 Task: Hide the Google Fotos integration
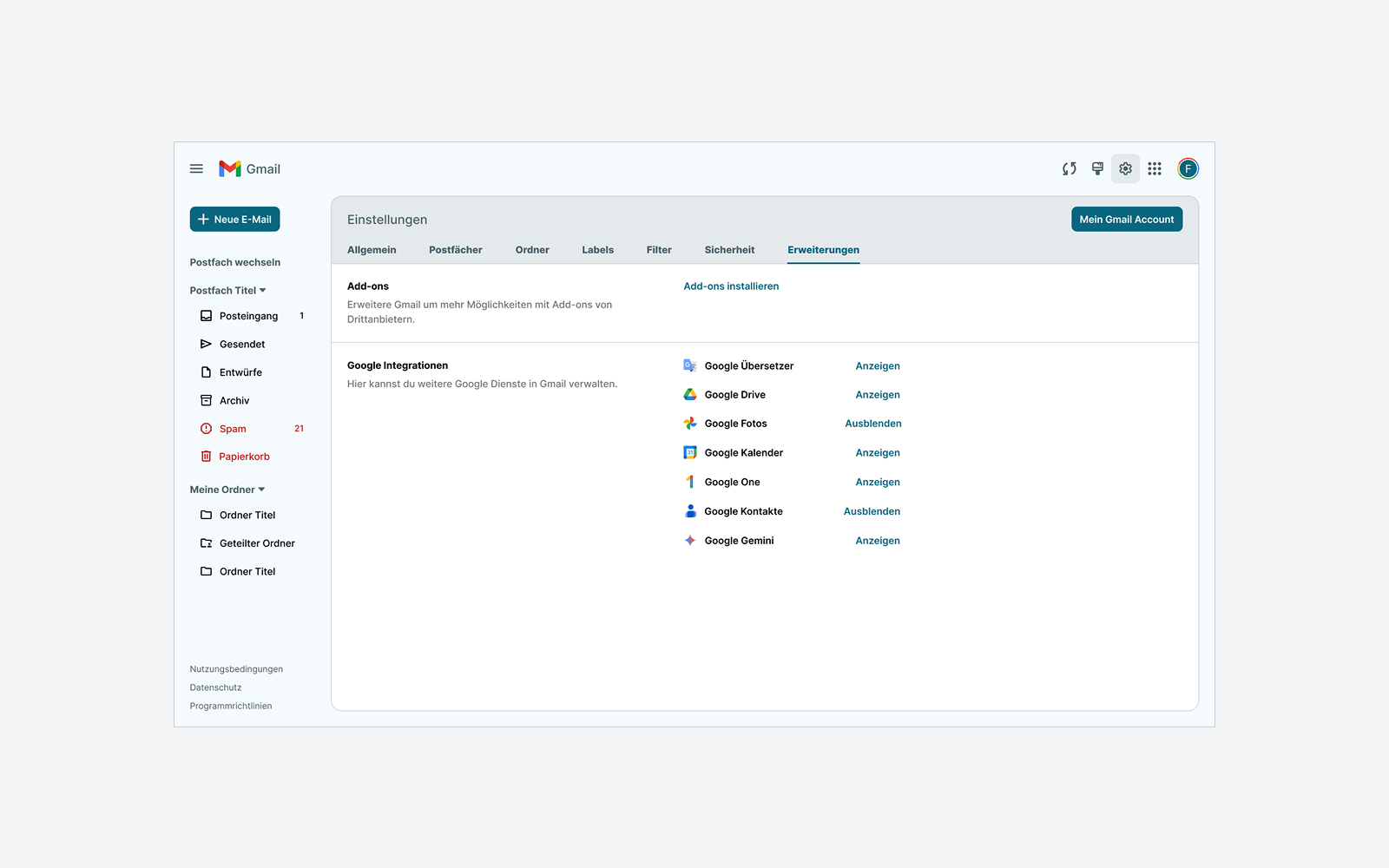tap(873, 424)
